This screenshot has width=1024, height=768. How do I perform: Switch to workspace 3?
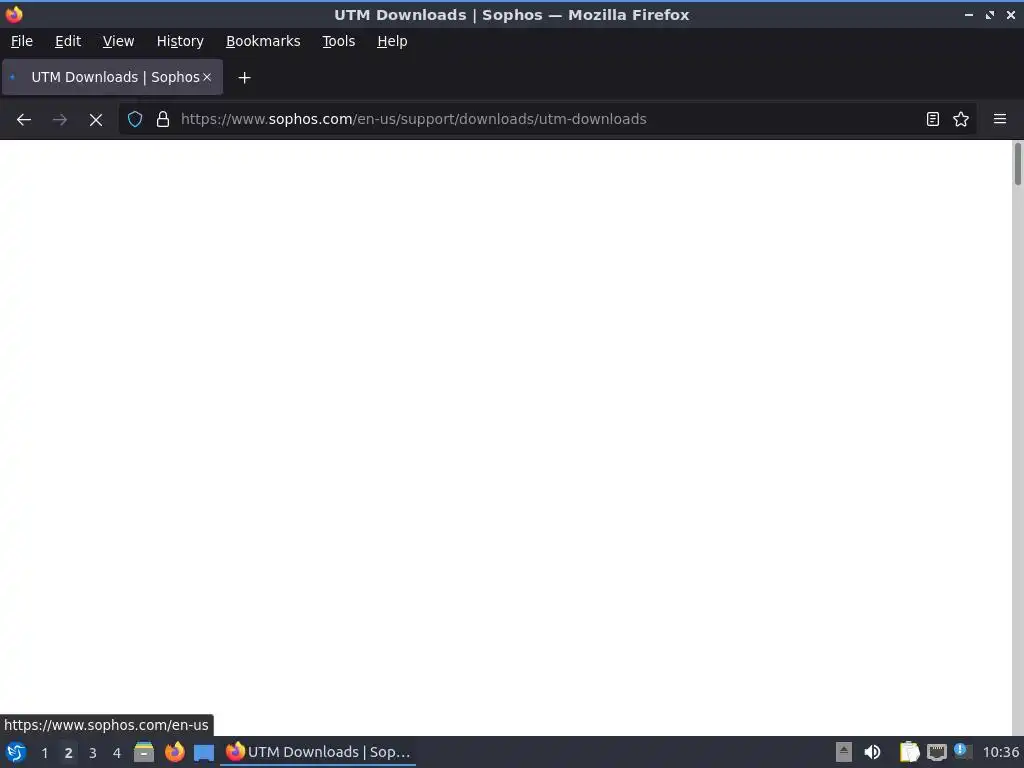[x=92, y=753]
